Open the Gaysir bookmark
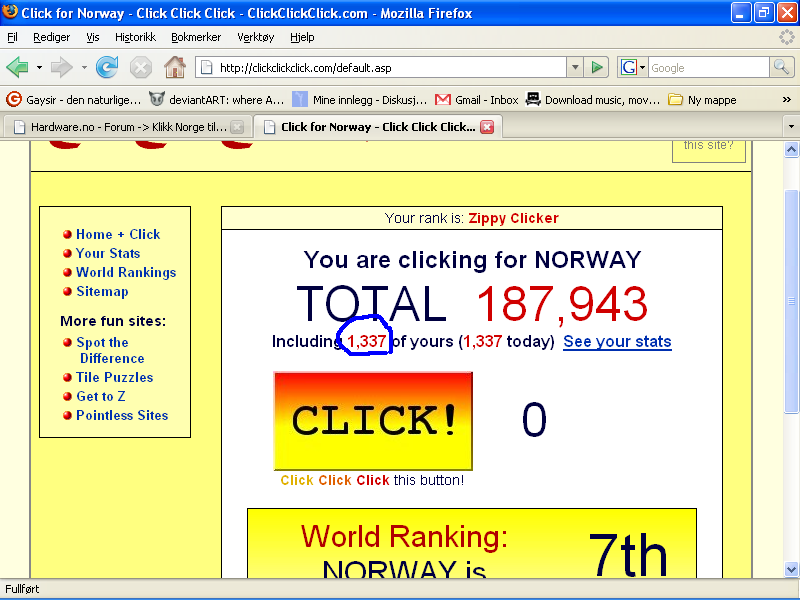 73,100
